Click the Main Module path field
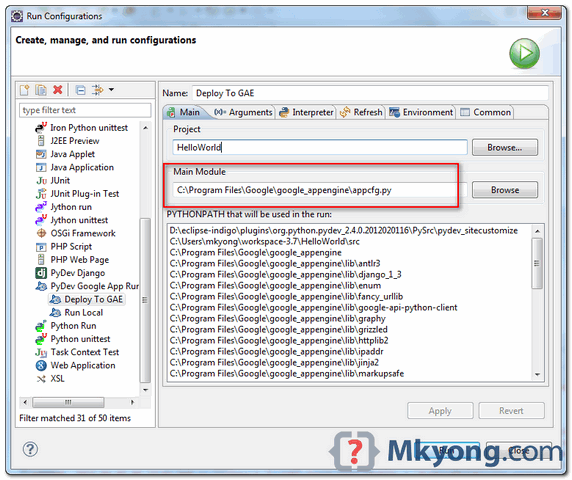 (x=320, y=190)
